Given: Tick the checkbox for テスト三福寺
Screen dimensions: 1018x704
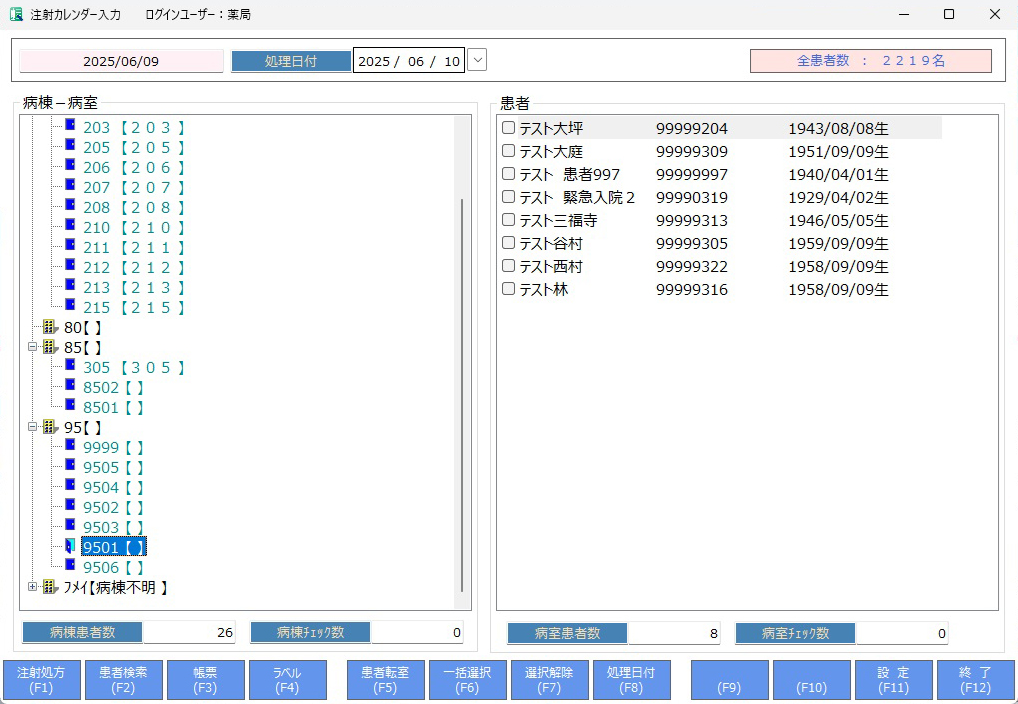Looking at the screenshot, I should [x=508, y=220].
